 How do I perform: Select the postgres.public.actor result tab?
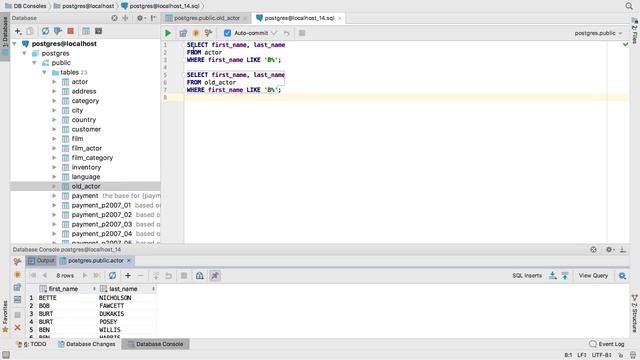click(96, 260)
